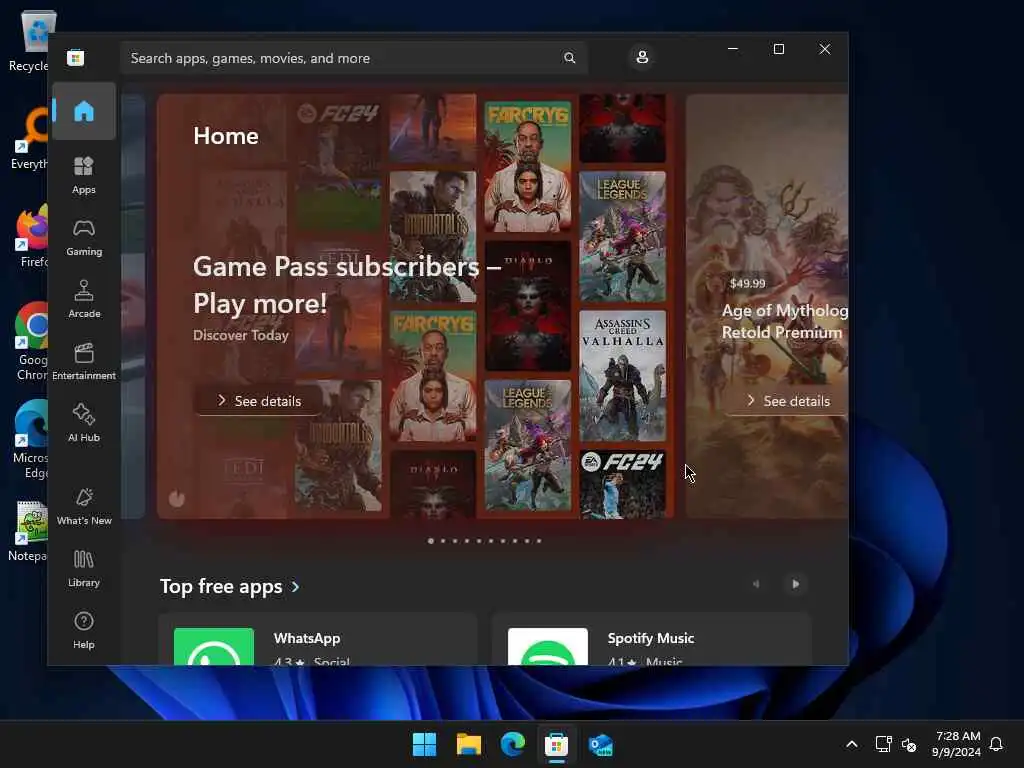Show What's New notifications

(84, 506)
